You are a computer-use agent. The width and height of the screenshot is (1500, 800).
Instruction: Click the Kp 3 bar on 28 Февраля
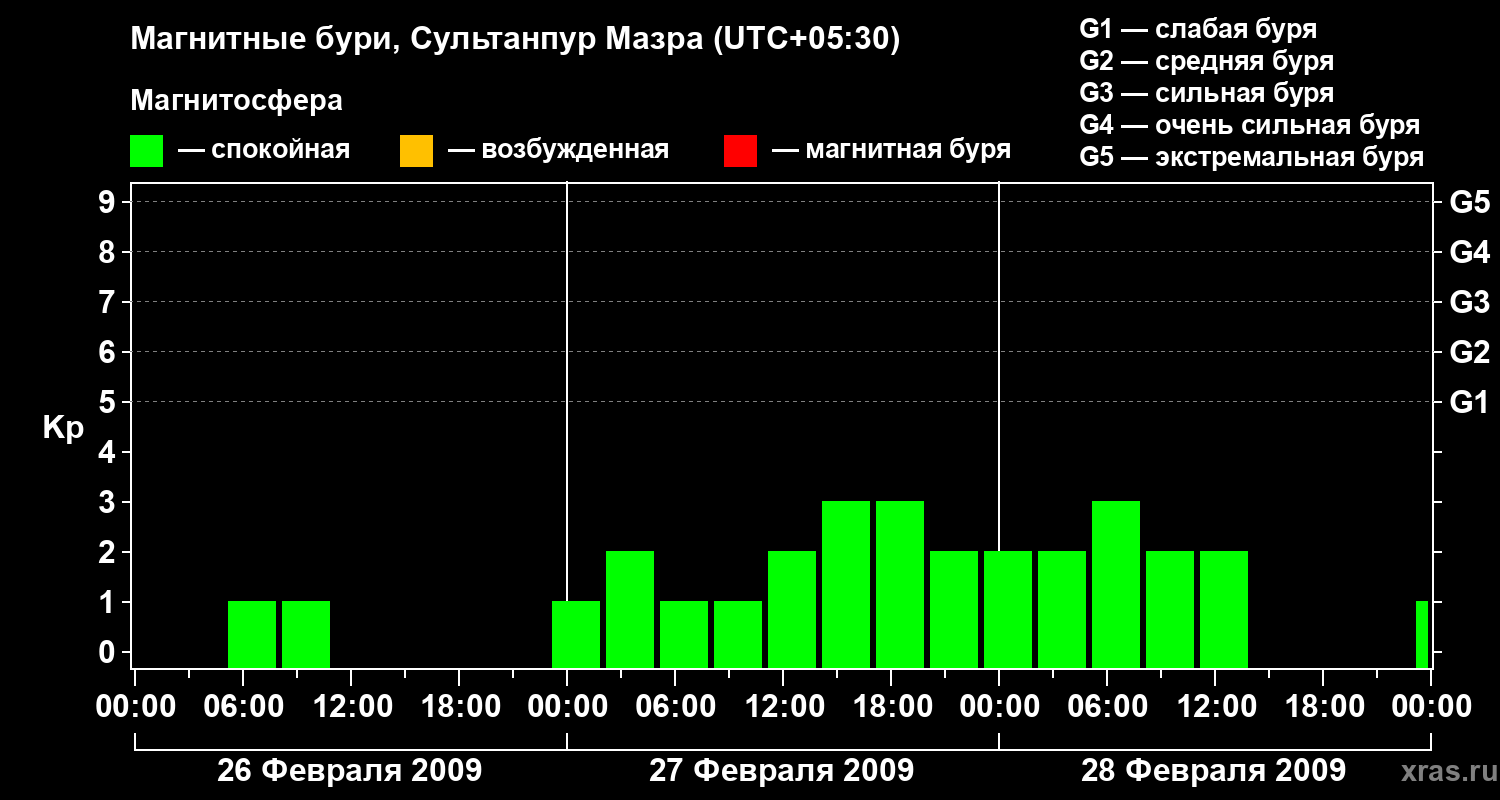pos(1116,584)
